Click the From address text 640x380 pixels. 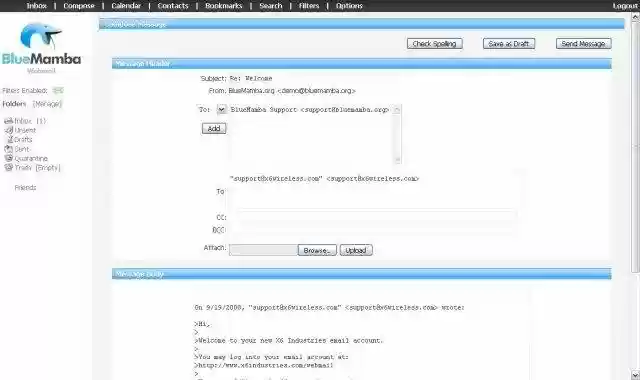(x=292, y=91)
